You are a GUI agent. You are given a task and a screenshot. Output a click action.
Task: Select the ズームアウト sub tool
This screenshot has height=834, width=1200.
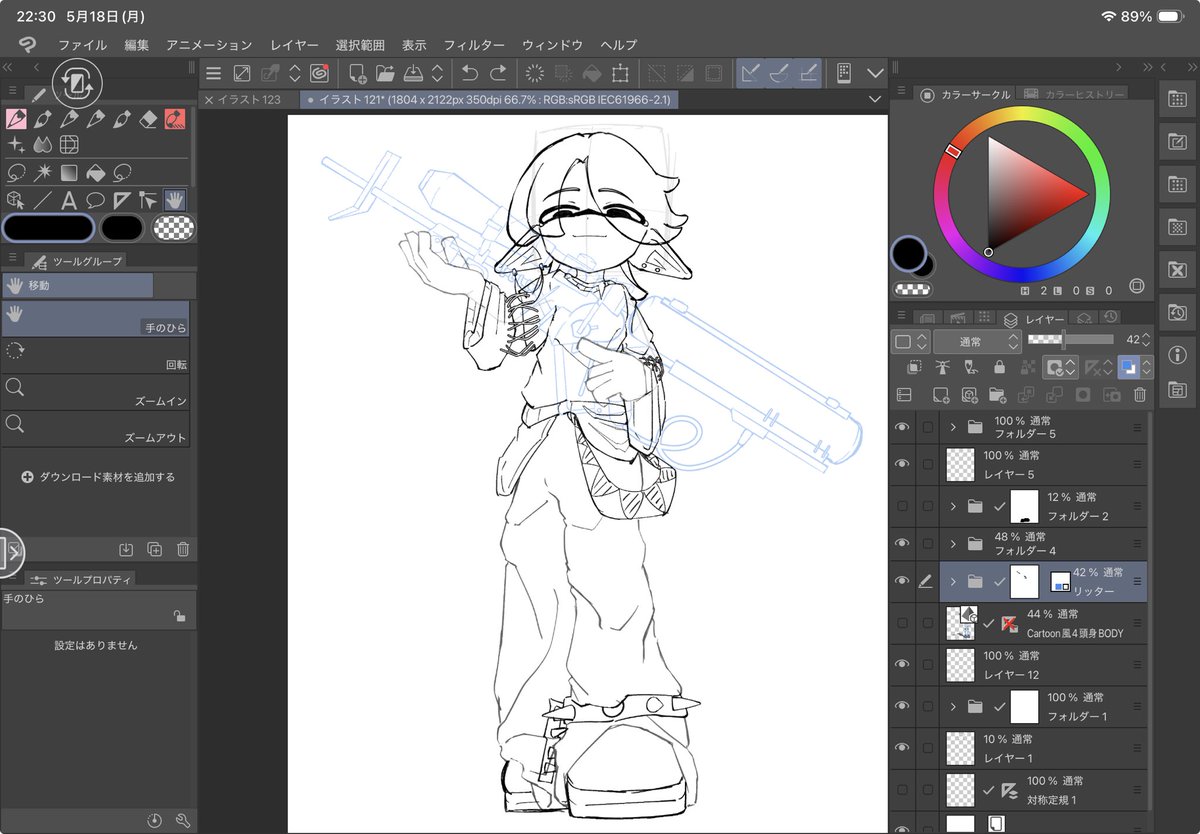click(94, 429)
